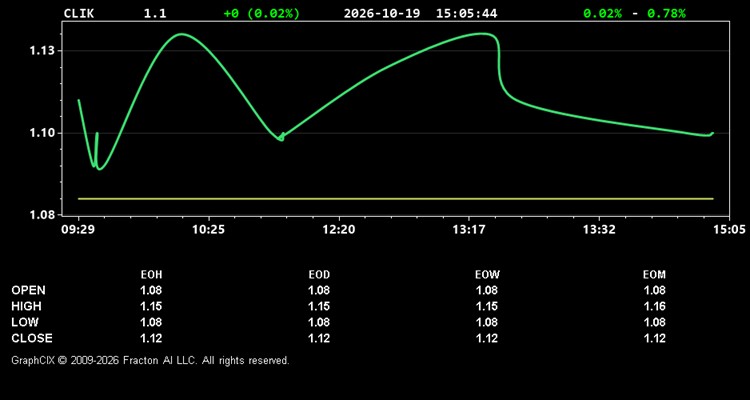Select the EOM column header
This screenshot has width=750, height=400.
[654, 275]
